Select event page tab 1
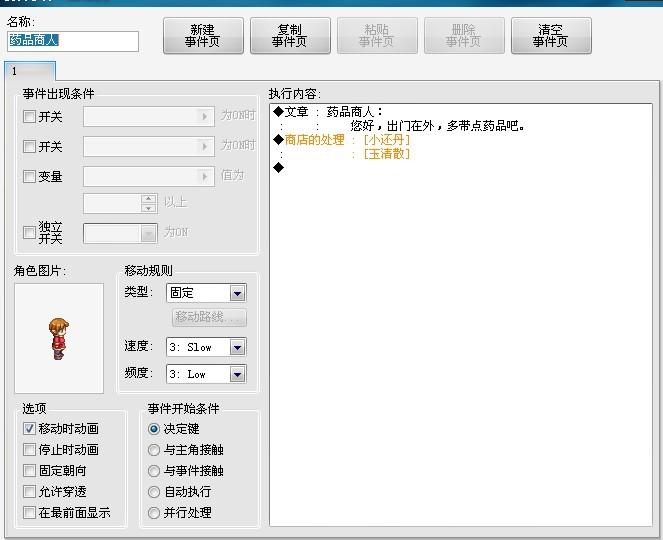Viewport: 663px width, 540px height. click(30, 71)
